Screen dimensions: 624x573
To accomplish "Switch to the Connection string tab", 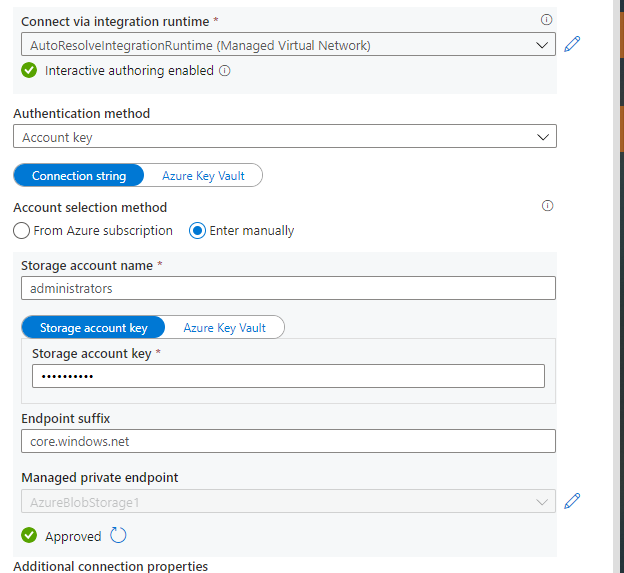I will 79,176.
